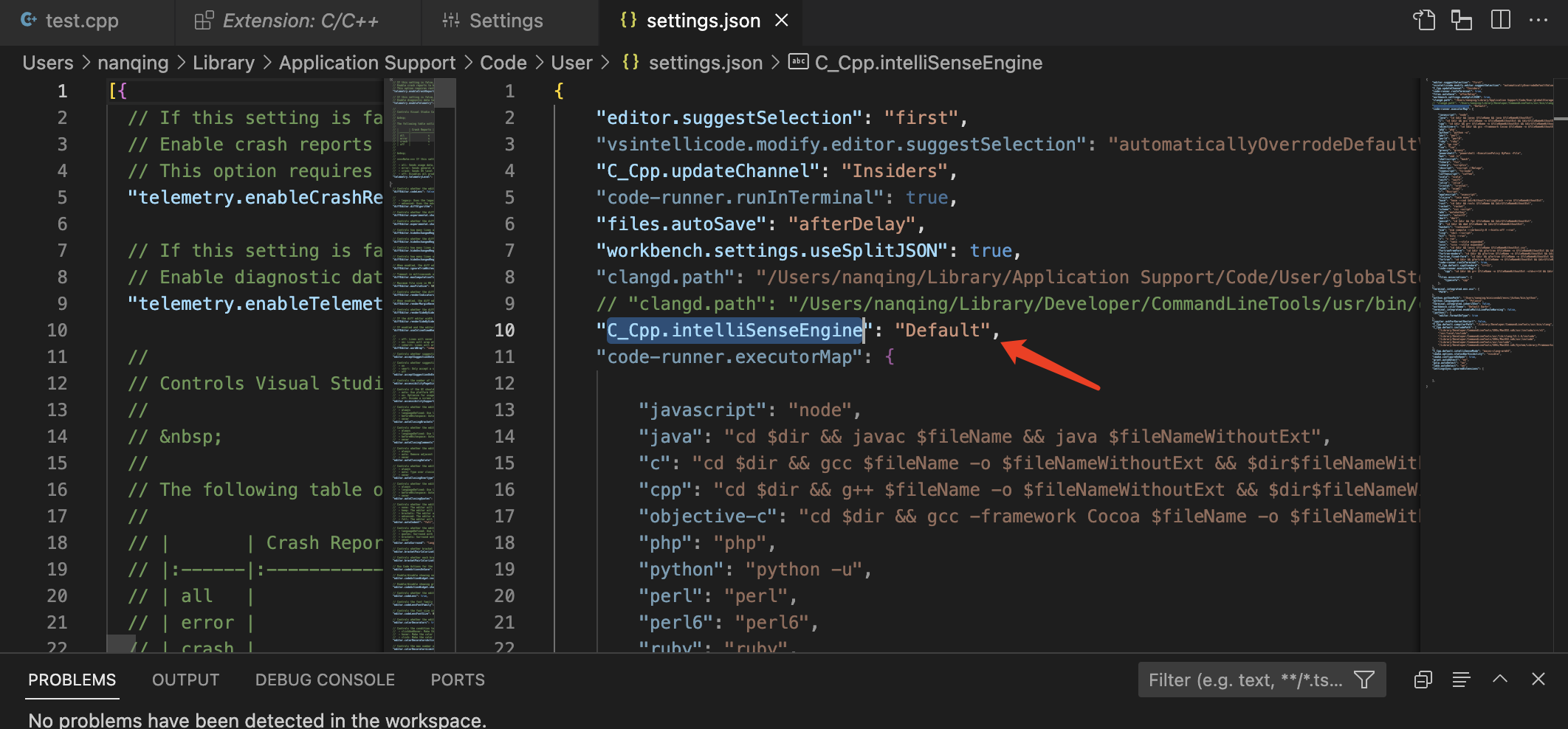Click the funnel icon in the Problems filter

point(1364,680)
